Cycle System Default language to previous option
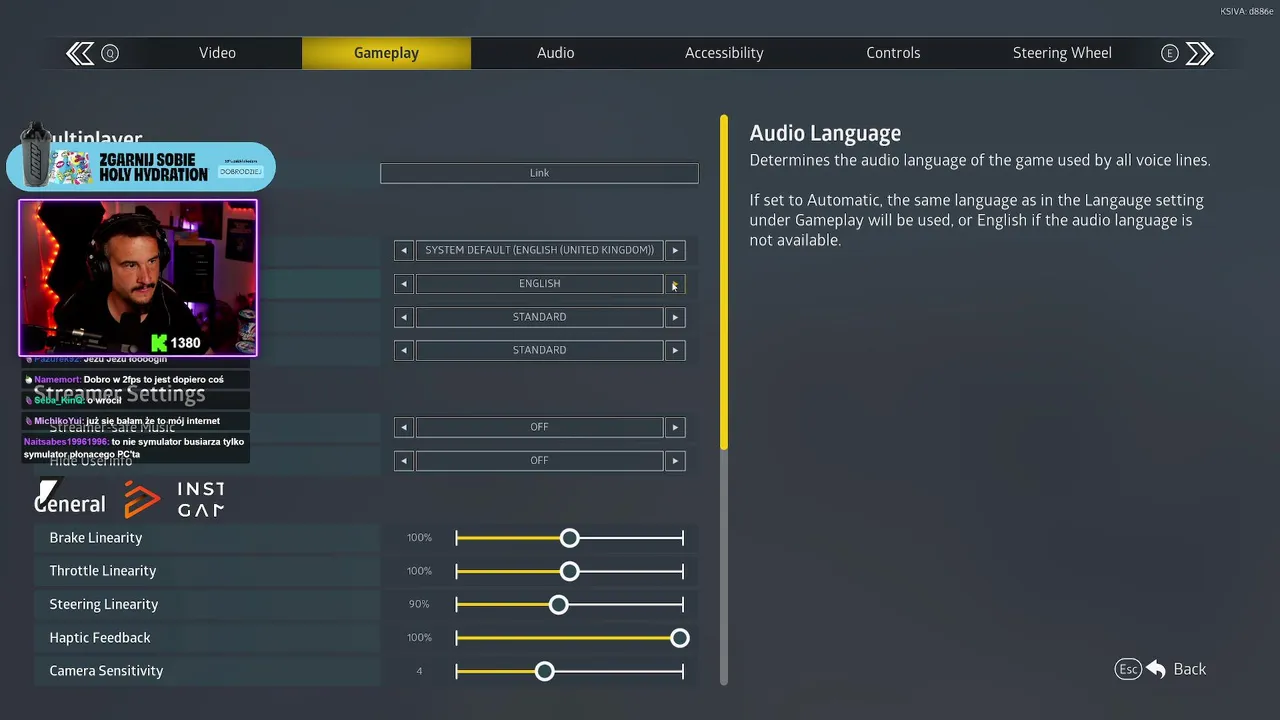The width and height of the screenshot is (1280, 720). pyautogui.click(x=404, y=250)
